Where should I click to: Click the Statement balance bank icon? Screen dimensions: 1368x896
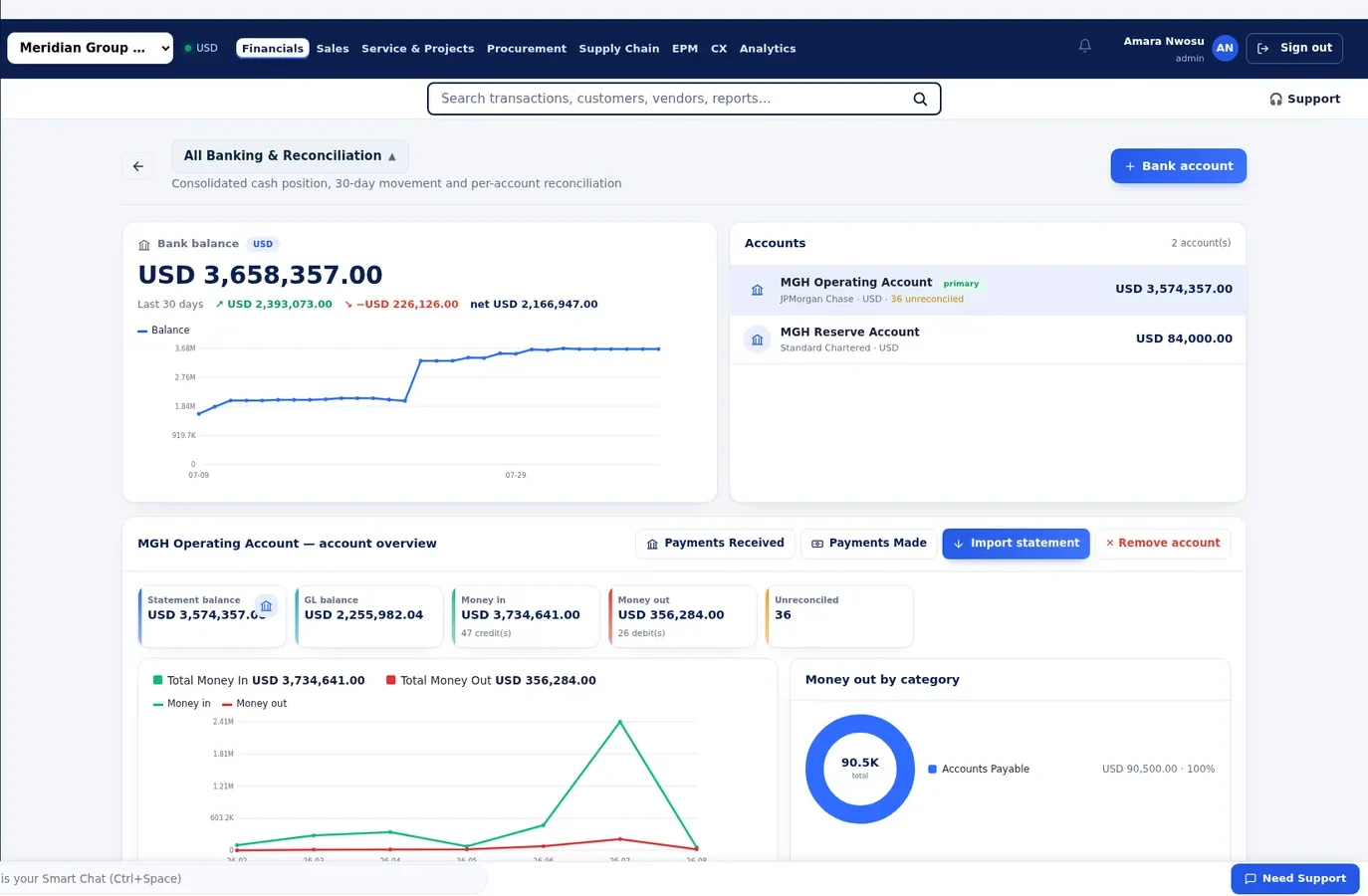click(x=266, y=605)
